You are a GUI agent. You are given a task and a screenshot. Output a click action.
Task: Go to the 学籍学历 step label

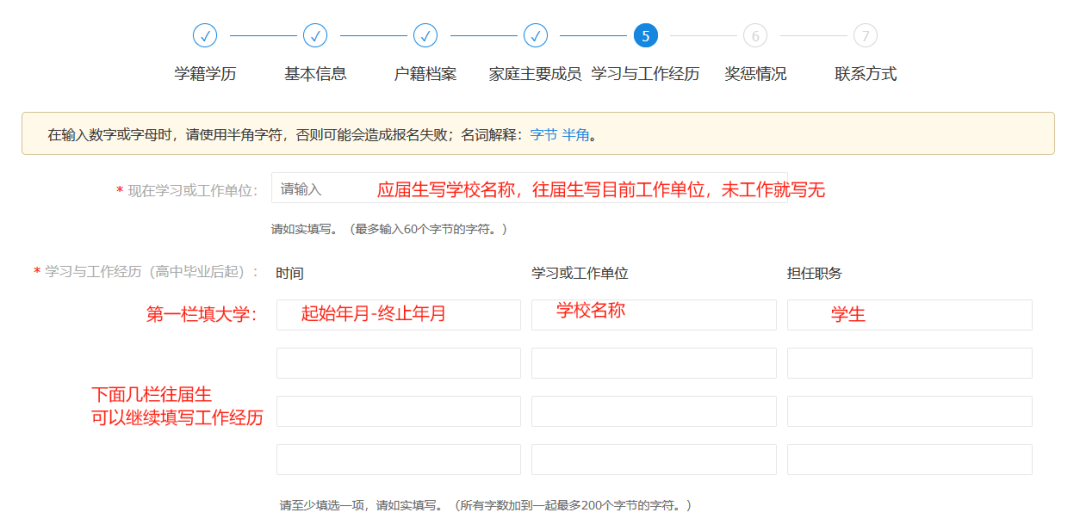(x=205, y=74)
